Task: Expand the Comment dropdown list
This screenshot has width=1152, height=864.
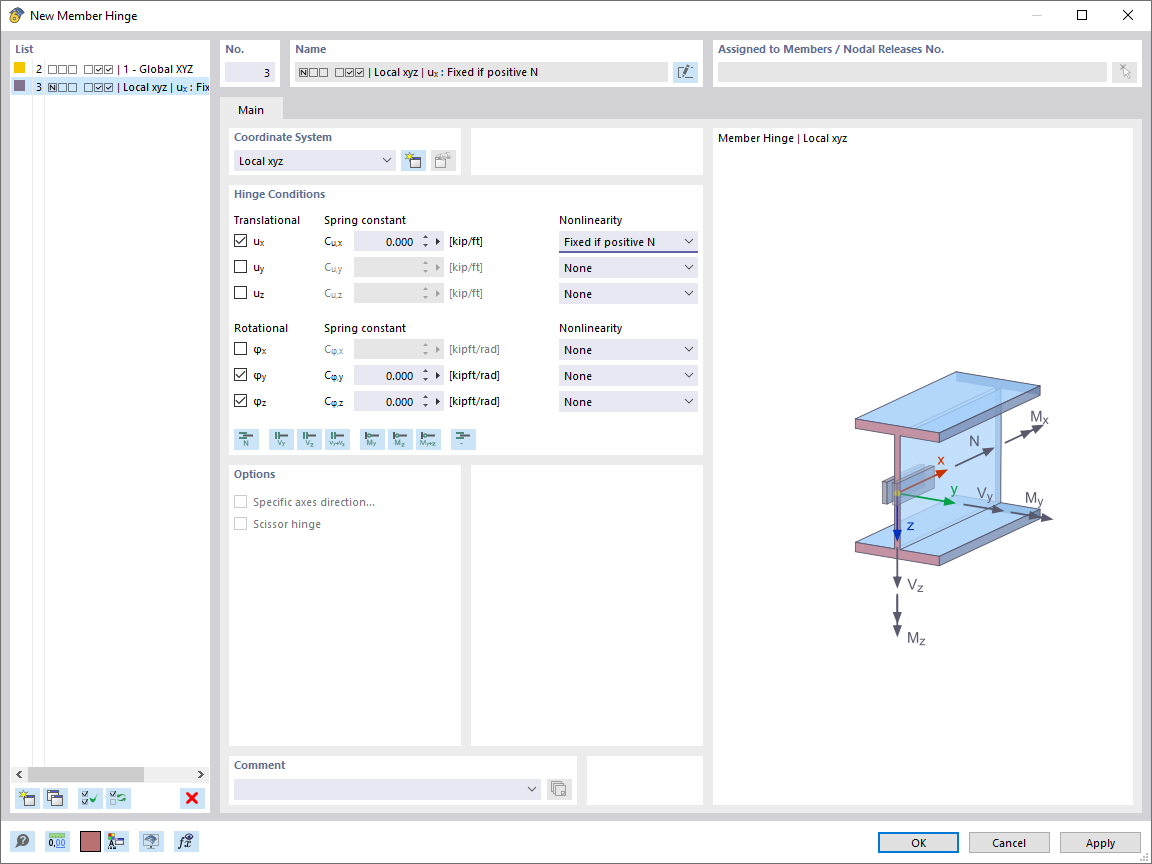Action: (x=532, y=789)
